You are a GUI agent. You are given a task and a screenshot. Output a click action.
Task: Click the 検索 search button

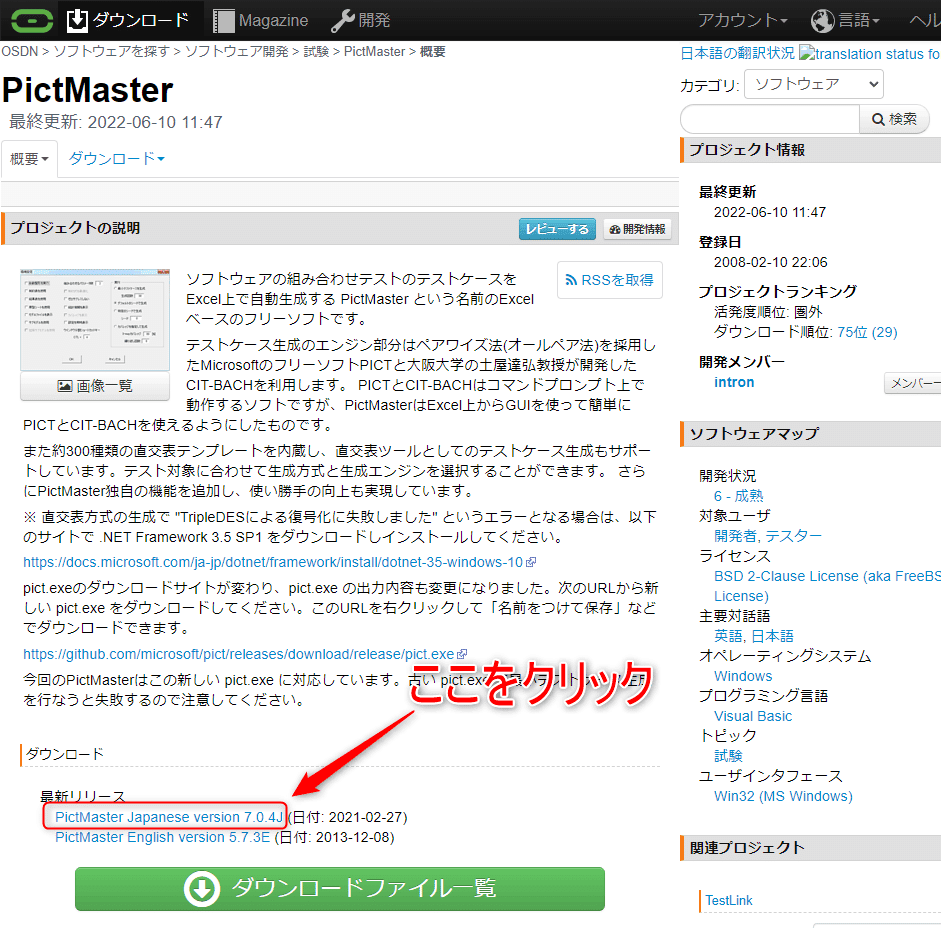pyautogui.click(x=894, y=119)
